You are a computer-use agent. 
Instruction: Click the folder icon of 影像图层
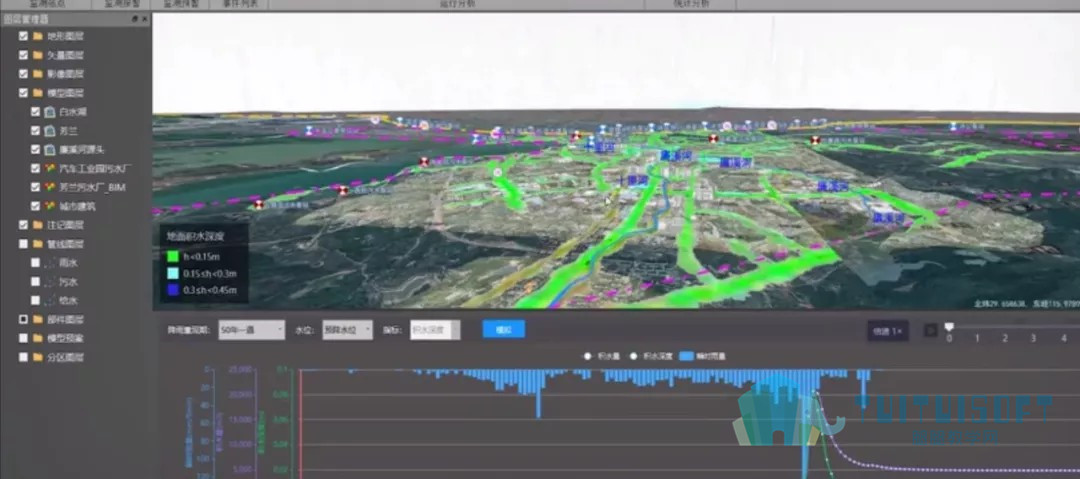38,74
